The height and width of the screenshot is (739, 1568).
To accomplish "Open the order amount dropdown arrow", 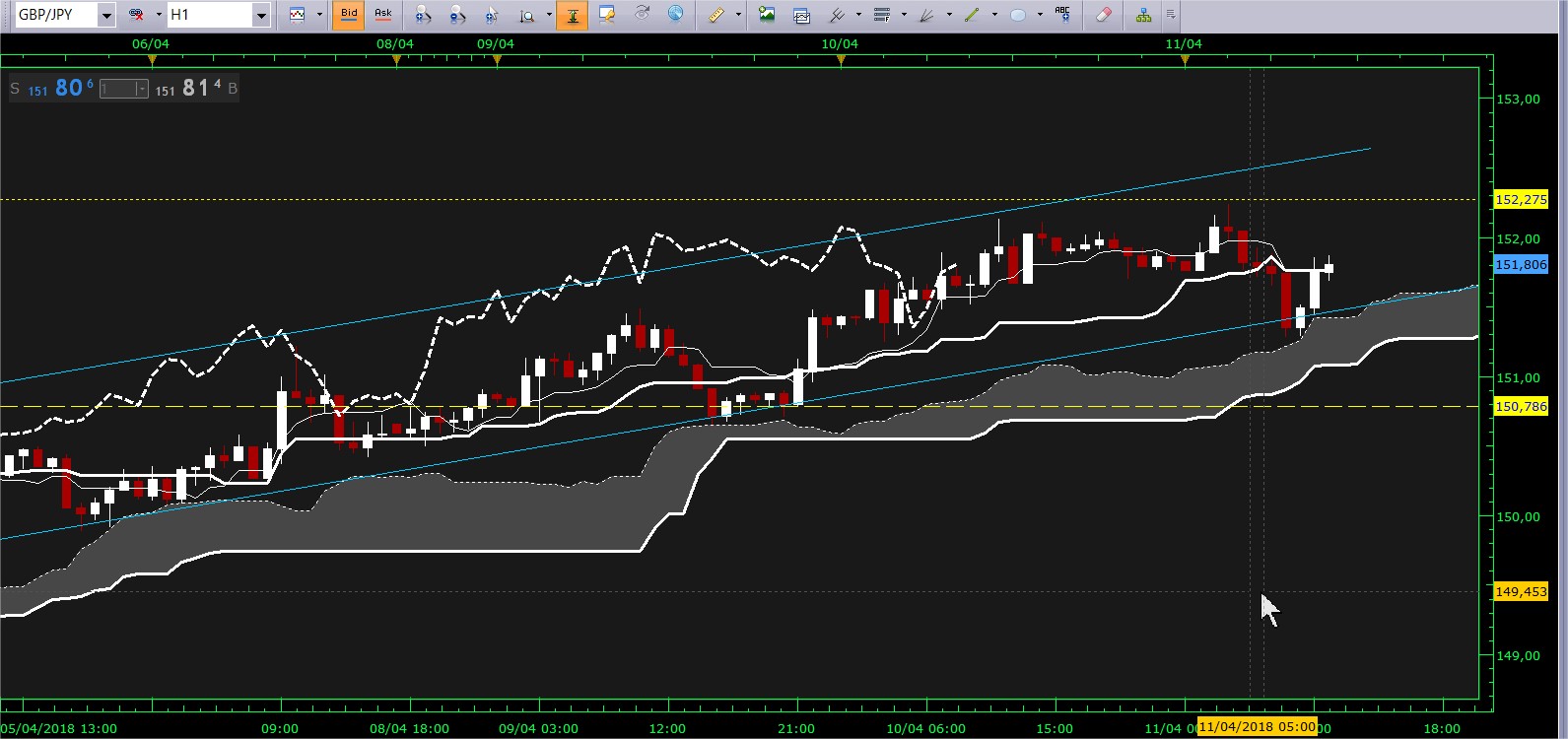I will (142, 89).
